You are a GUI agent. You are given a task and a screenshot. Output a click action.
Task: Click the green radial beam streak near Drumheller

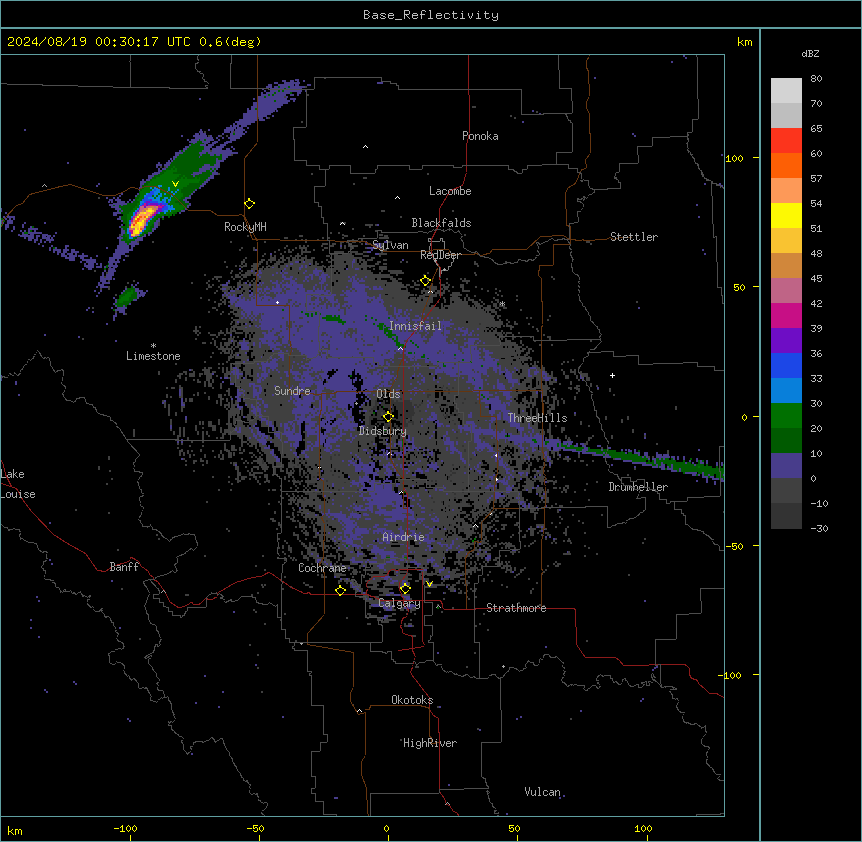point(638,456)
